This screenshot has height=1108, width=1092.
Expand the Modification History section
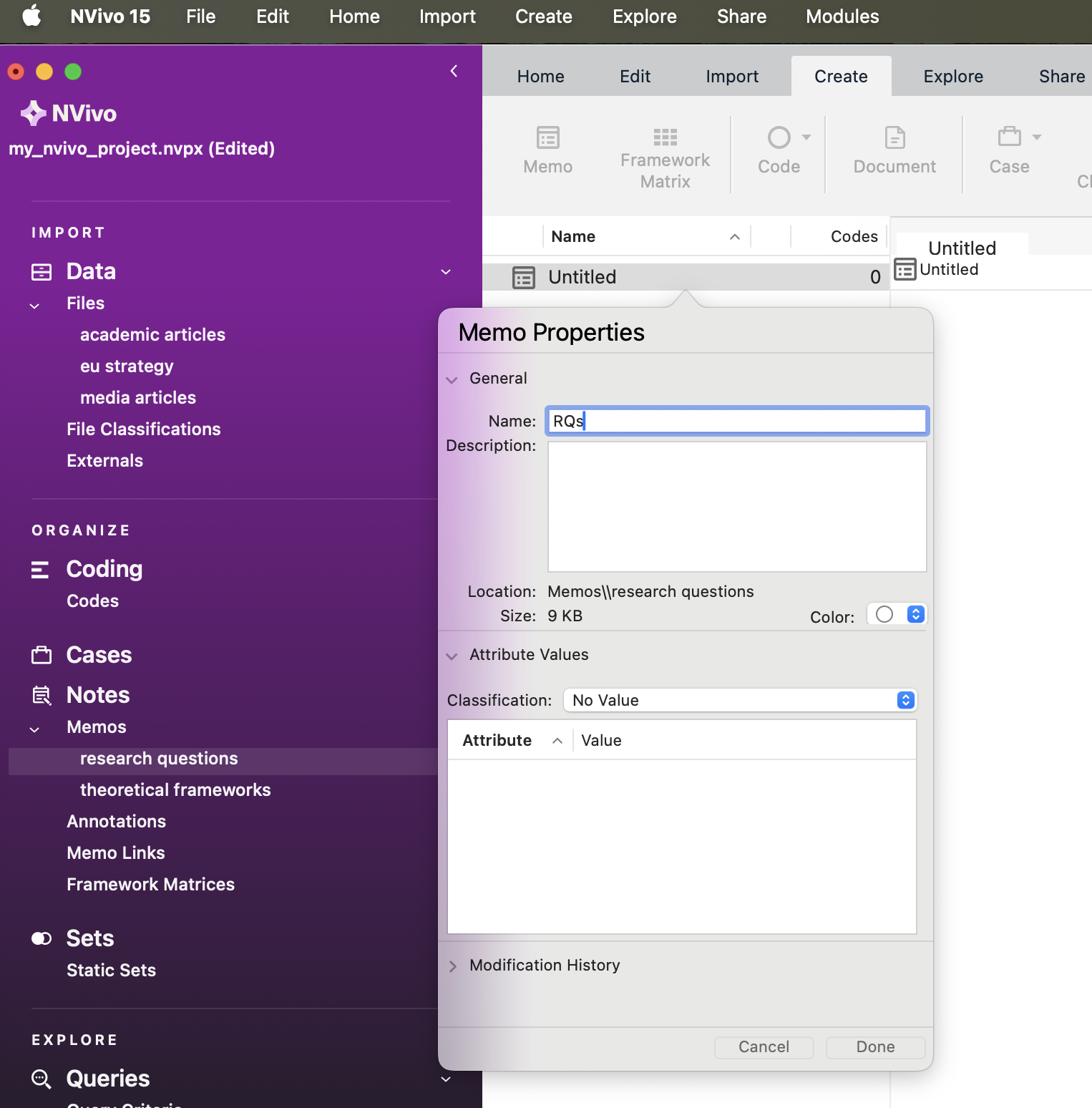(x=452, y=966)
